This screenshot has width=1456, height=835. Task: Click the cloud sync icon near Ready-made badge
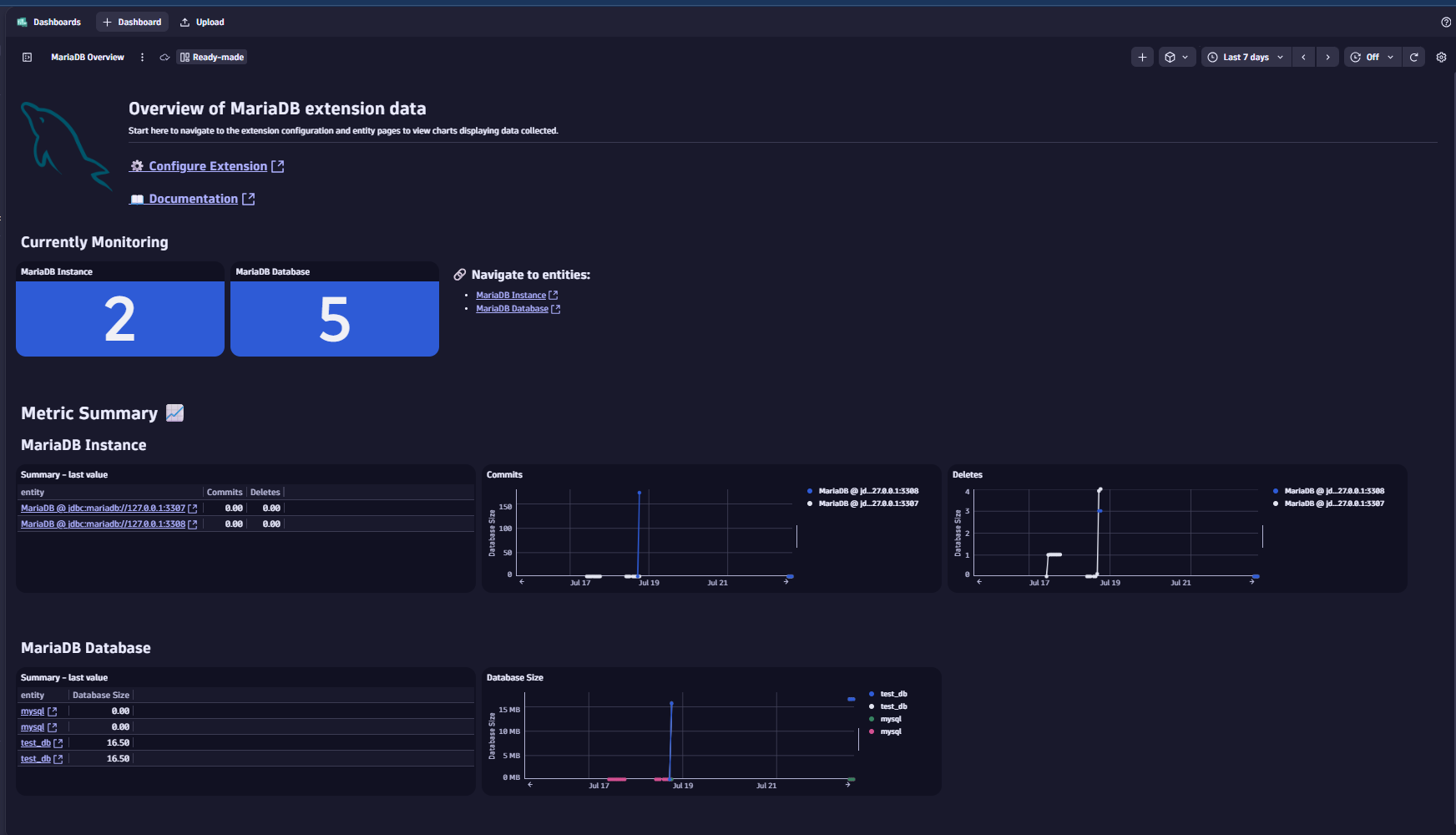pyautogui.click(x=164, y=57)
